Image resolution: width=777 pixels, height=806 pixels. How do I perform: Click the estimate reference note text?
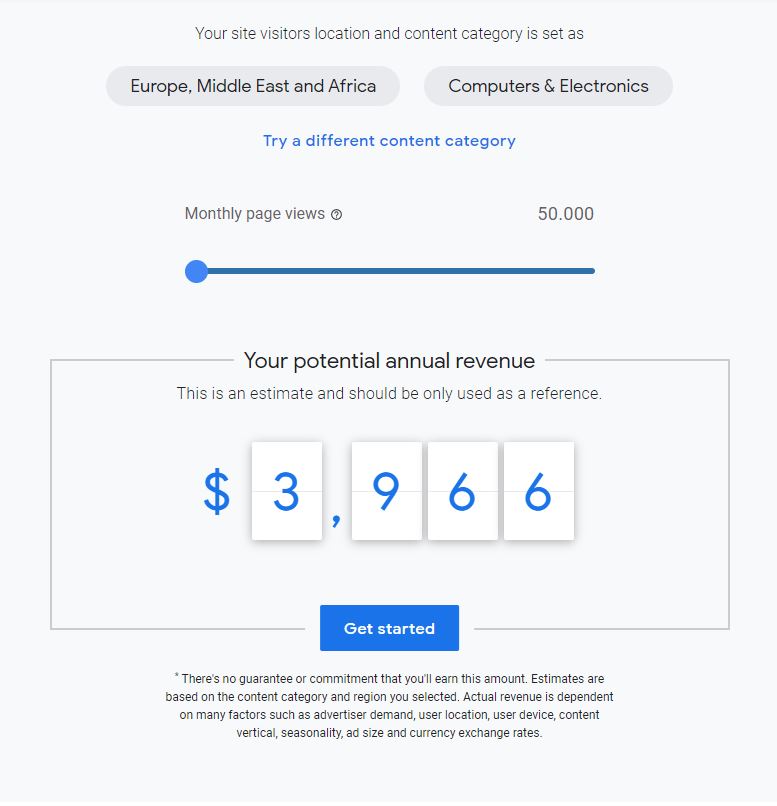pyautogui.click(x=389, y=394)
